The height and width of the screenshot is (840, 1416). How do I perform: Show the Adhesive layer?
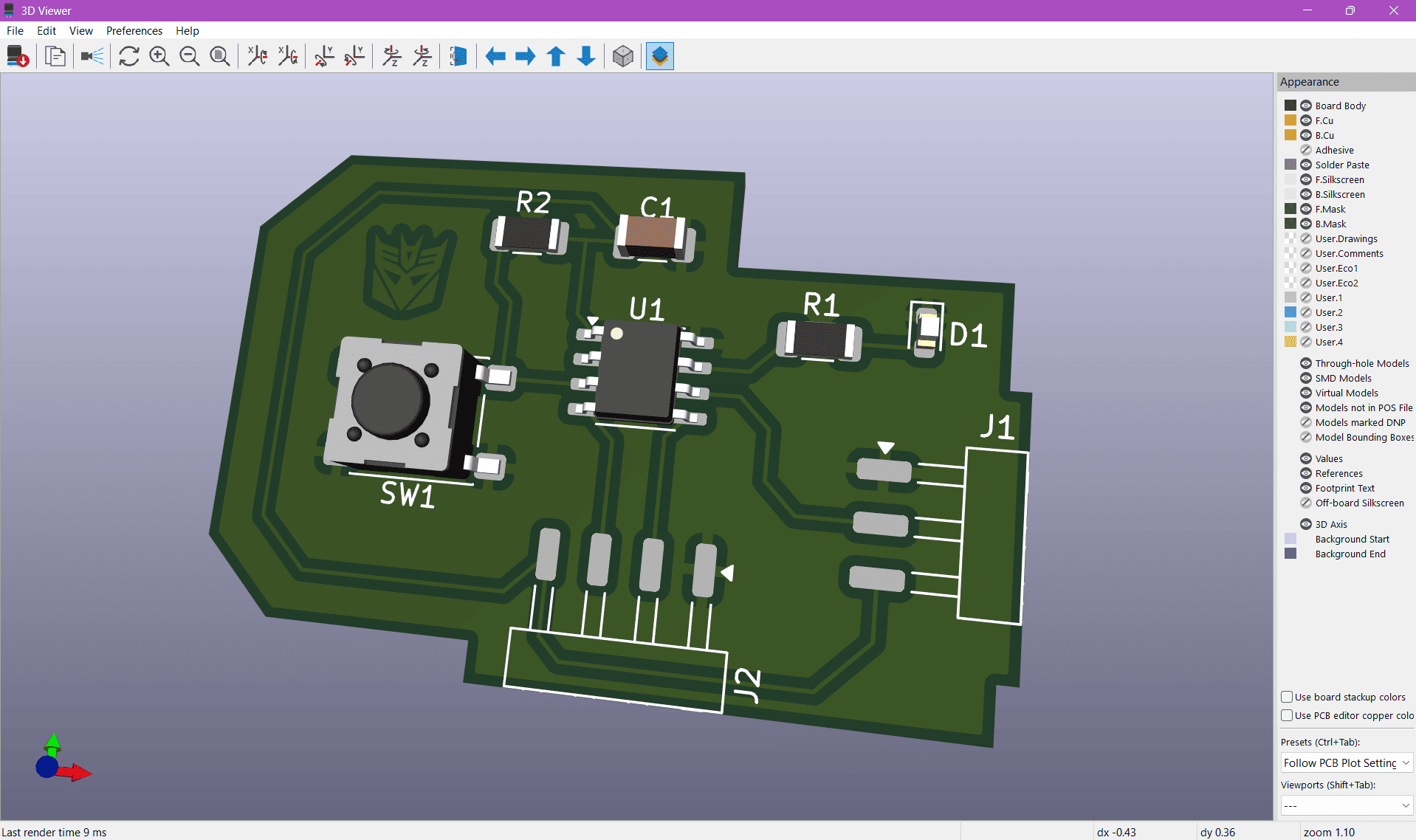pyautogui.click(x=1305, y=150)
